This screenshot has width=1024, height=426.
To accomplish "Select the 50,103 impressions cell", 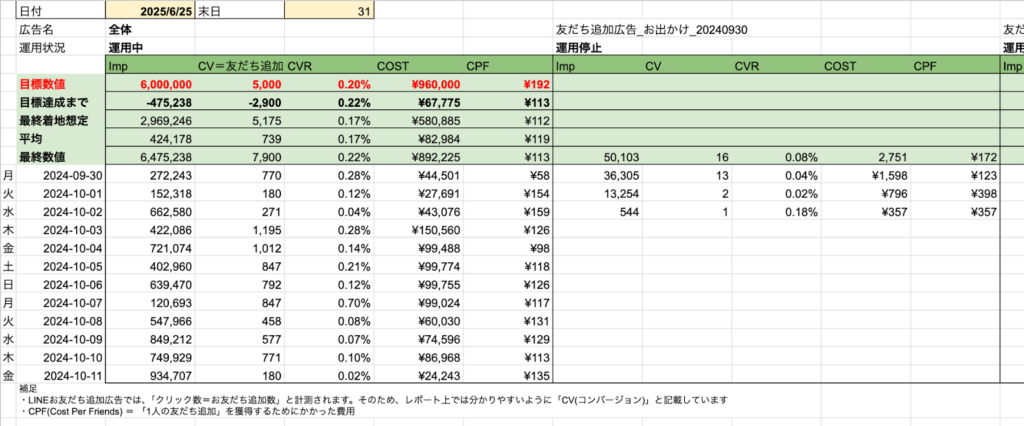I will coord(598,157).
